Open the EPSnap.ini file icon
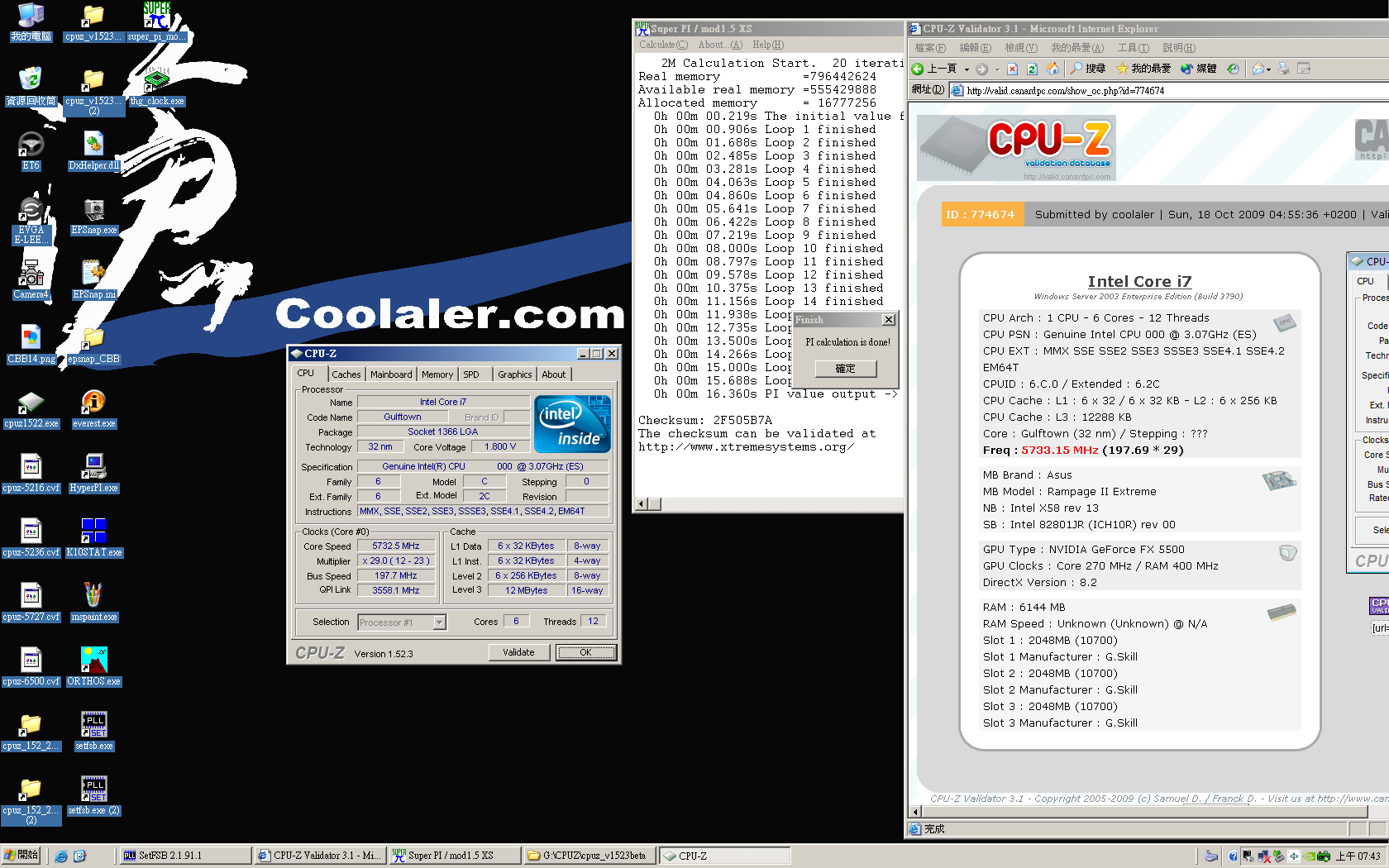This screenshot has height=868, width=1389. pyautogui.click(x=93, y=279)
